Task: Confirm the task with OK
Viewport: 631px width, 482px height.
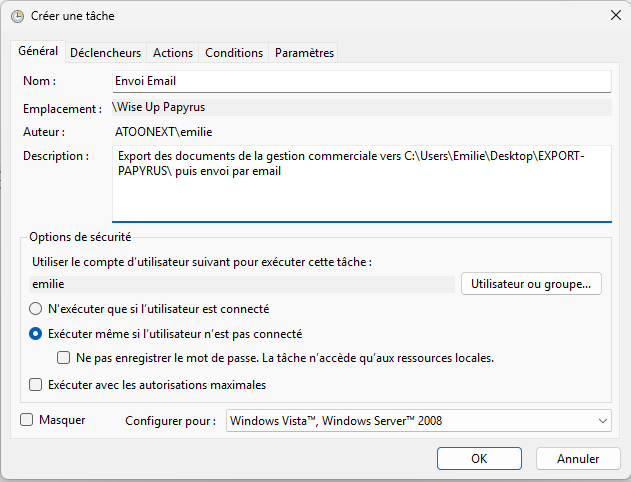Action: pos(479,458)
